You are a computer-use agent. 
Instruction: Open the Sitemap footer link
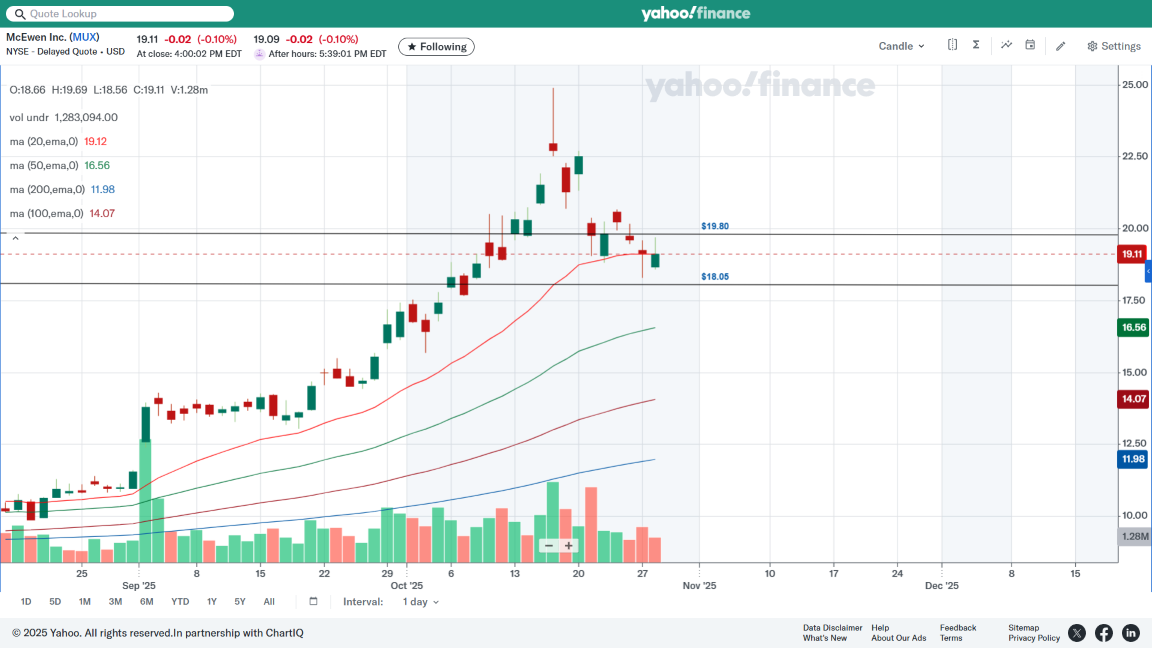(1023, 627)
